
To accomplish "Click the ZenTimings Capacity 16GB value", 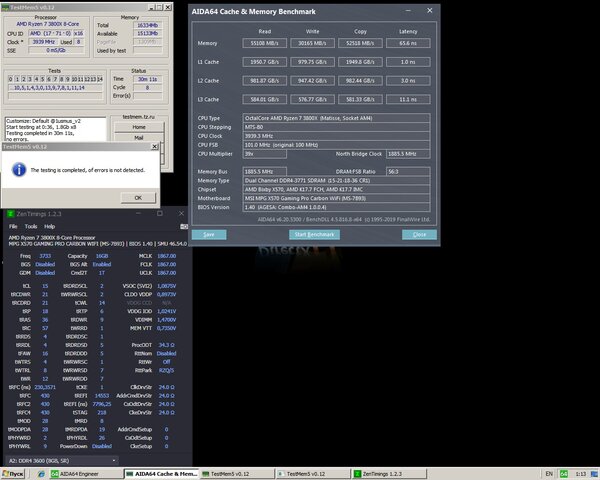I will click(x=102, y=256).
